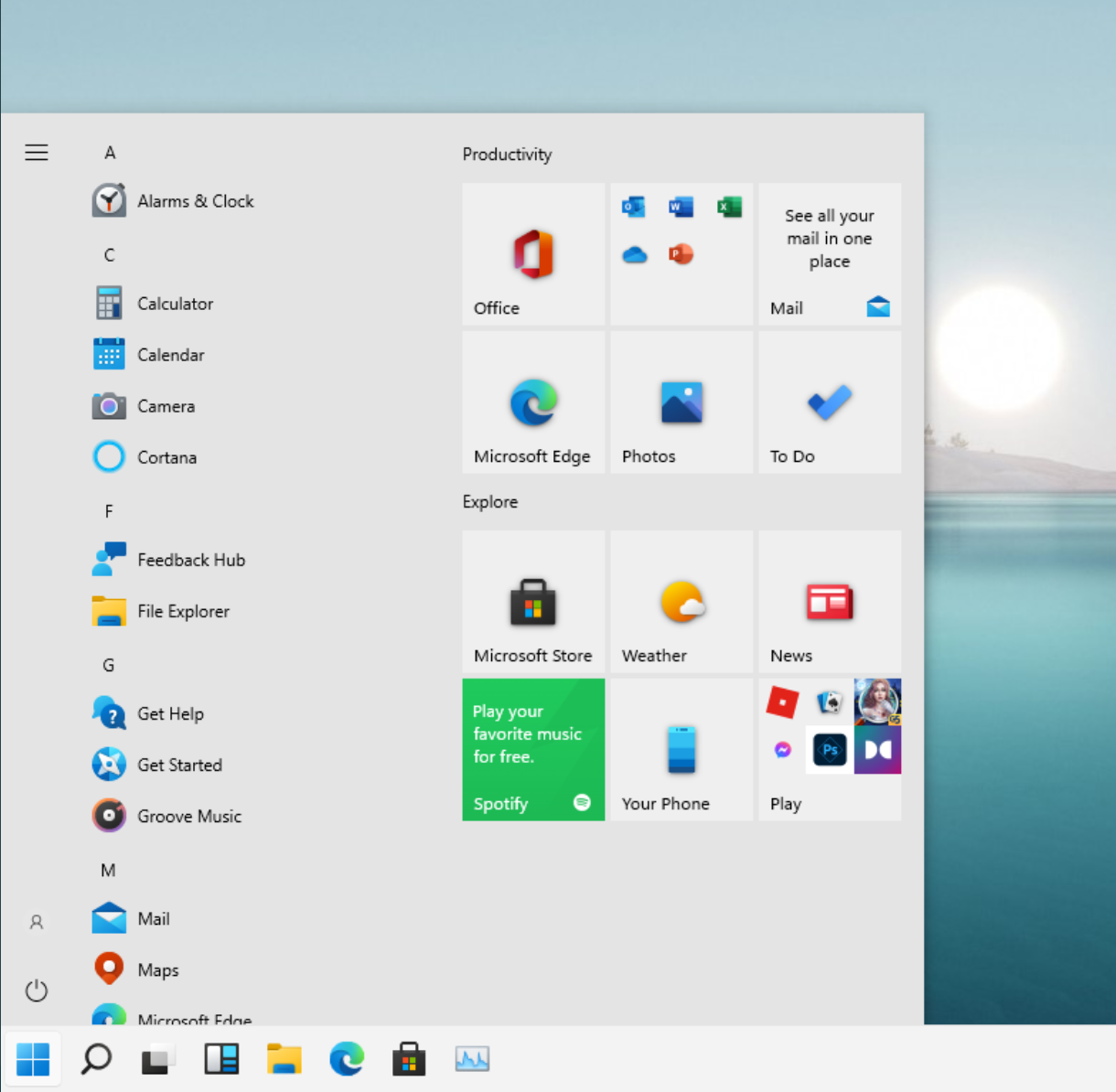Open user account options
This screenshot has width=1116, height=1092.
37,922
